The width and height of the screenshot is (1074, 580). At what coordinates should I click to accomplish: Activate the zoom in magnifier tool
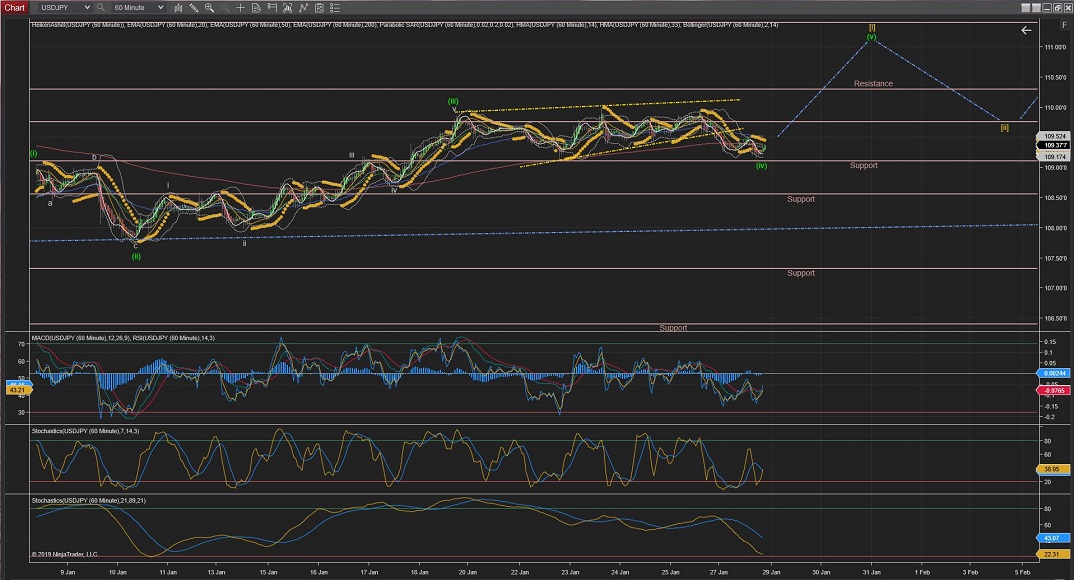click(x=209, y=8)
